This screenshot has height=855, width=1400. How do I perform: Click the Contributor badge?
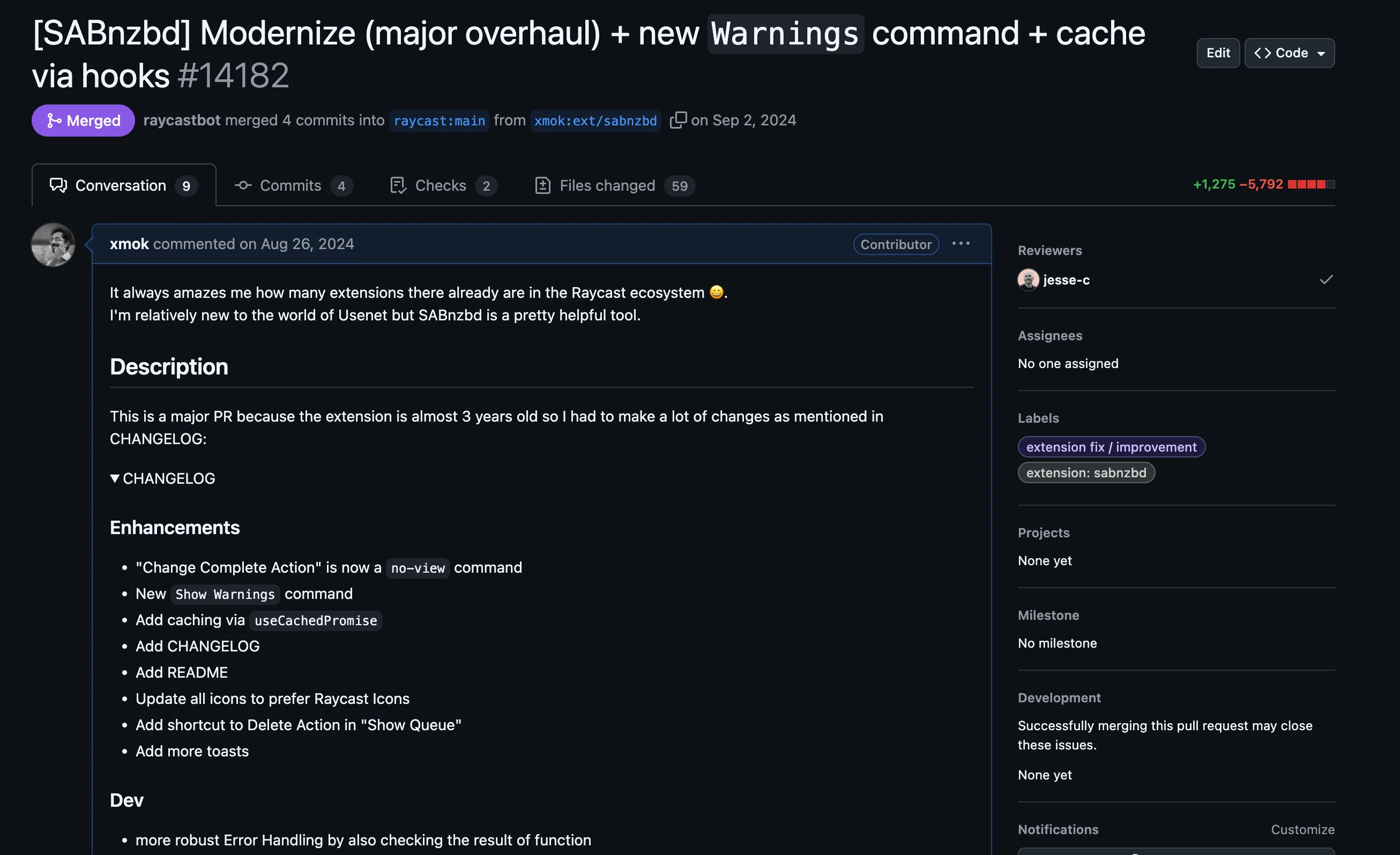[x=896, y=244]
